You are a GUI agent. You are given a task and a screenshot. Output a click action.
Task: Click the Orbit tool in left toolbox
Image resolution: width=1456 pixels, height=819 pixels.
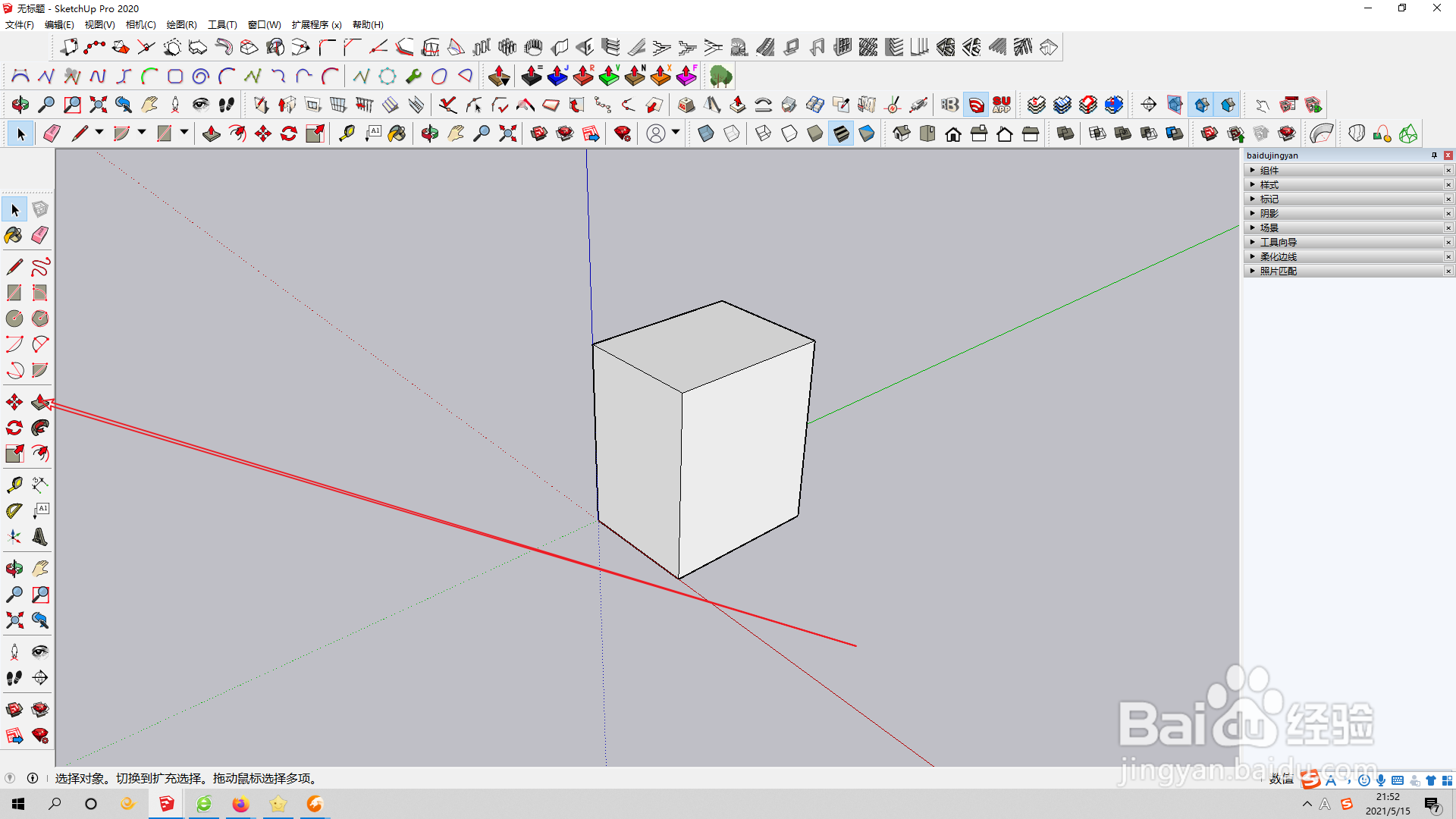[14, 568]
